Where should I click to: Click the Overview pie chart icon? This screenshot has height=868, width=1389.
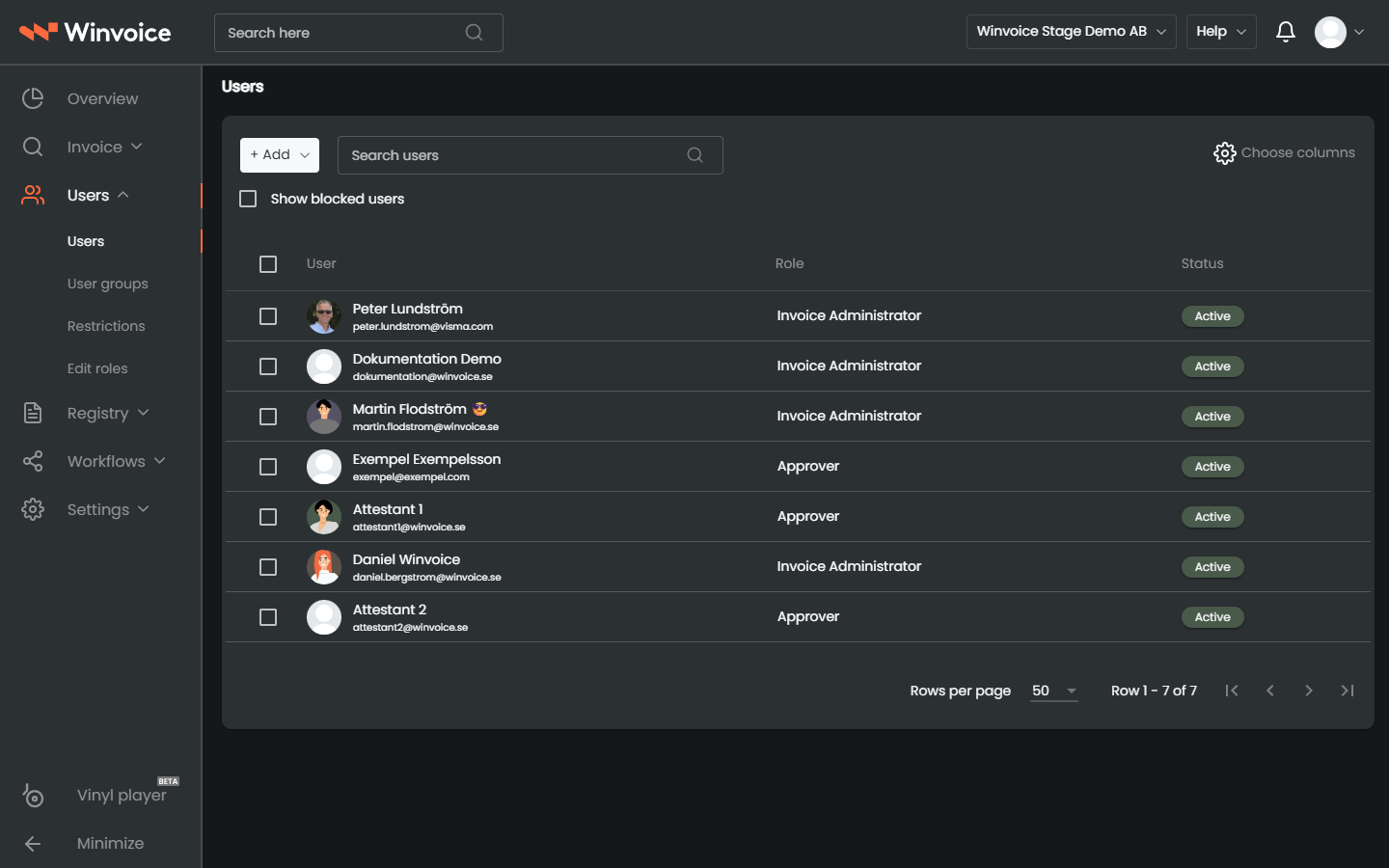33,98
